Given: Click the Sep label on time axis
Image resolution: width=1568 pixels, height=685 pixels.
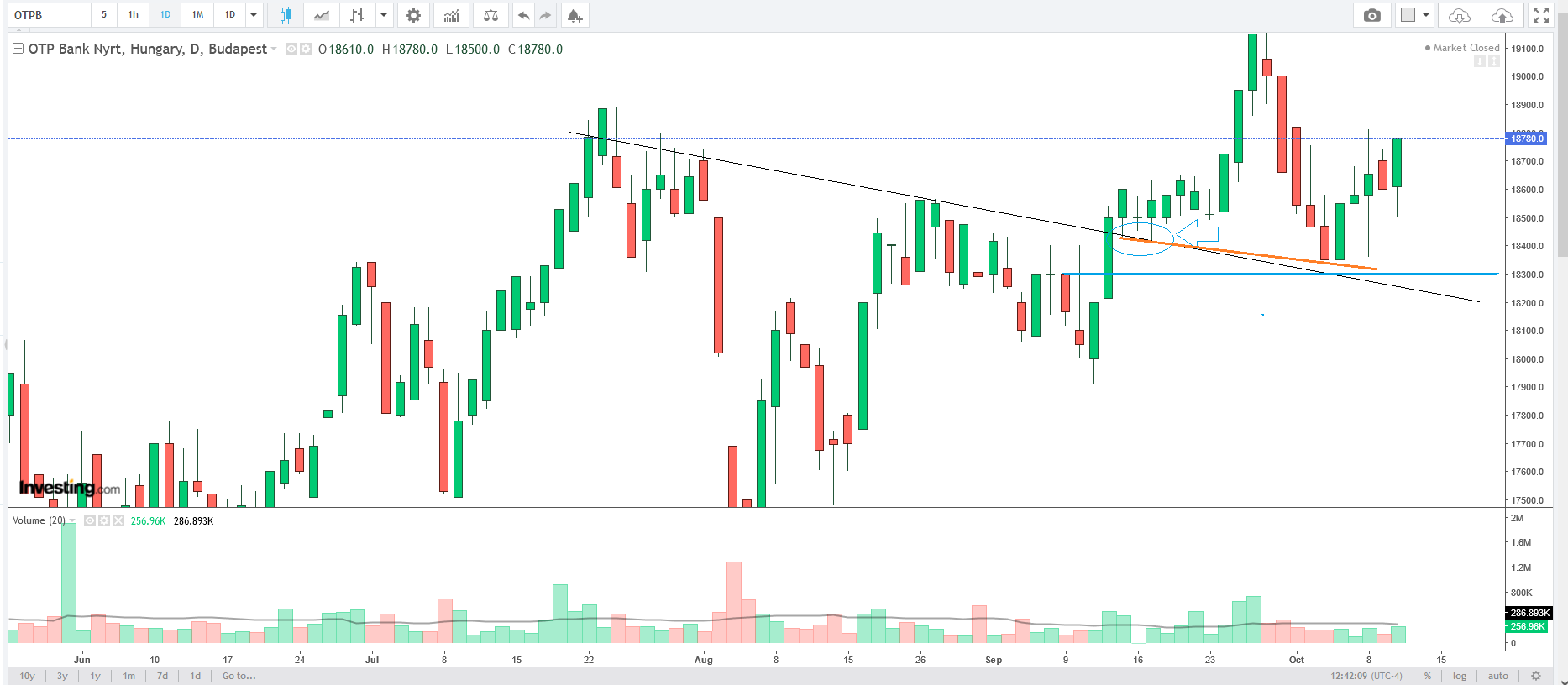Looking at the screenshot, I should coord(994,660).
